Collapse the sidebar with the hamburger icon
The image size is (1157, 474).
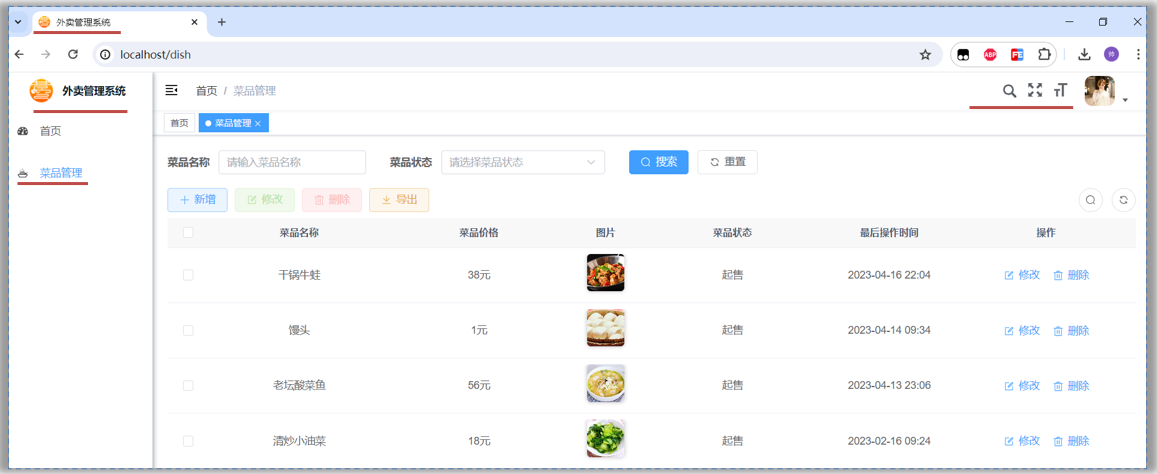click(171, 91)
